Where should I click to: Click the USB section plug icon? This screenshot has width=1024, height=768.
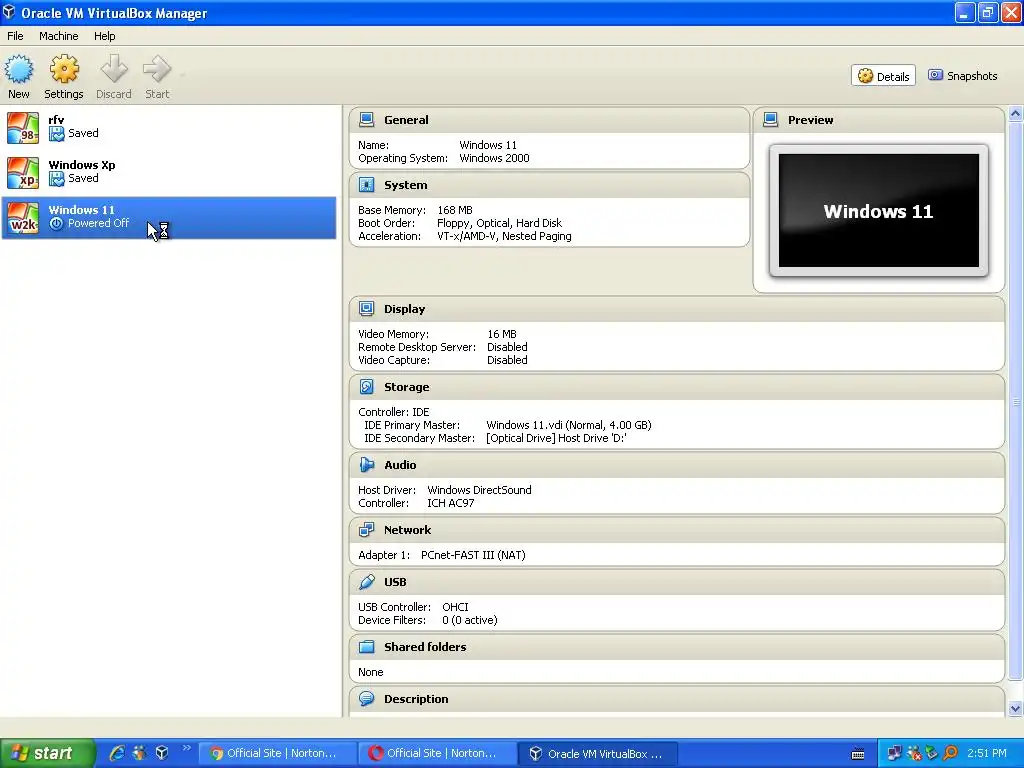coord(366,581)
